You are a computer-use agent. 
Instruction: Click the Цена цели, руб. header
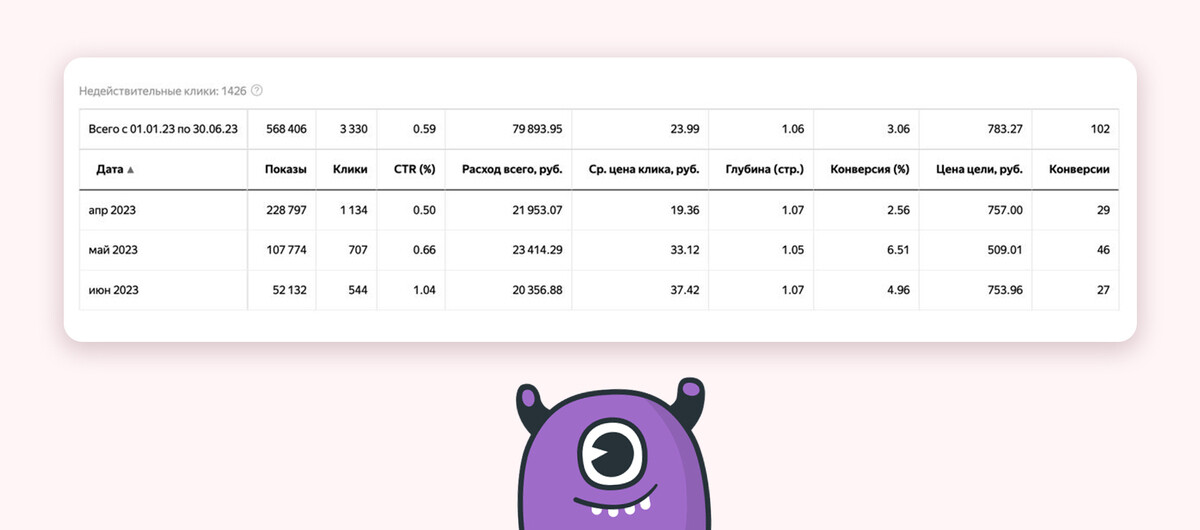coord(979,169)
